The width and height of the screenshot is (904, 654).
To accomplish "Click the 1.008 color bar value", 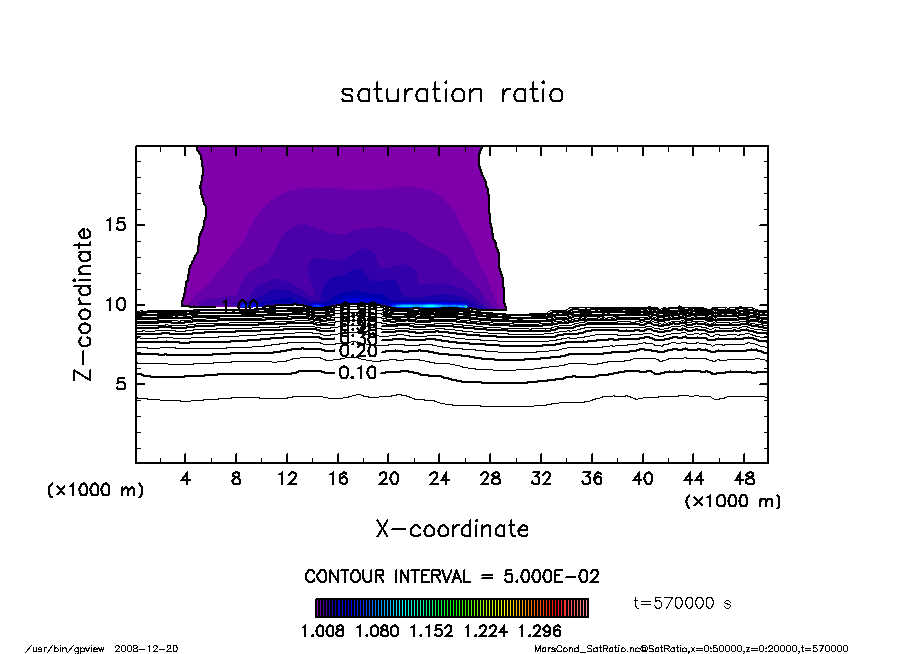I will pos(321,631).
